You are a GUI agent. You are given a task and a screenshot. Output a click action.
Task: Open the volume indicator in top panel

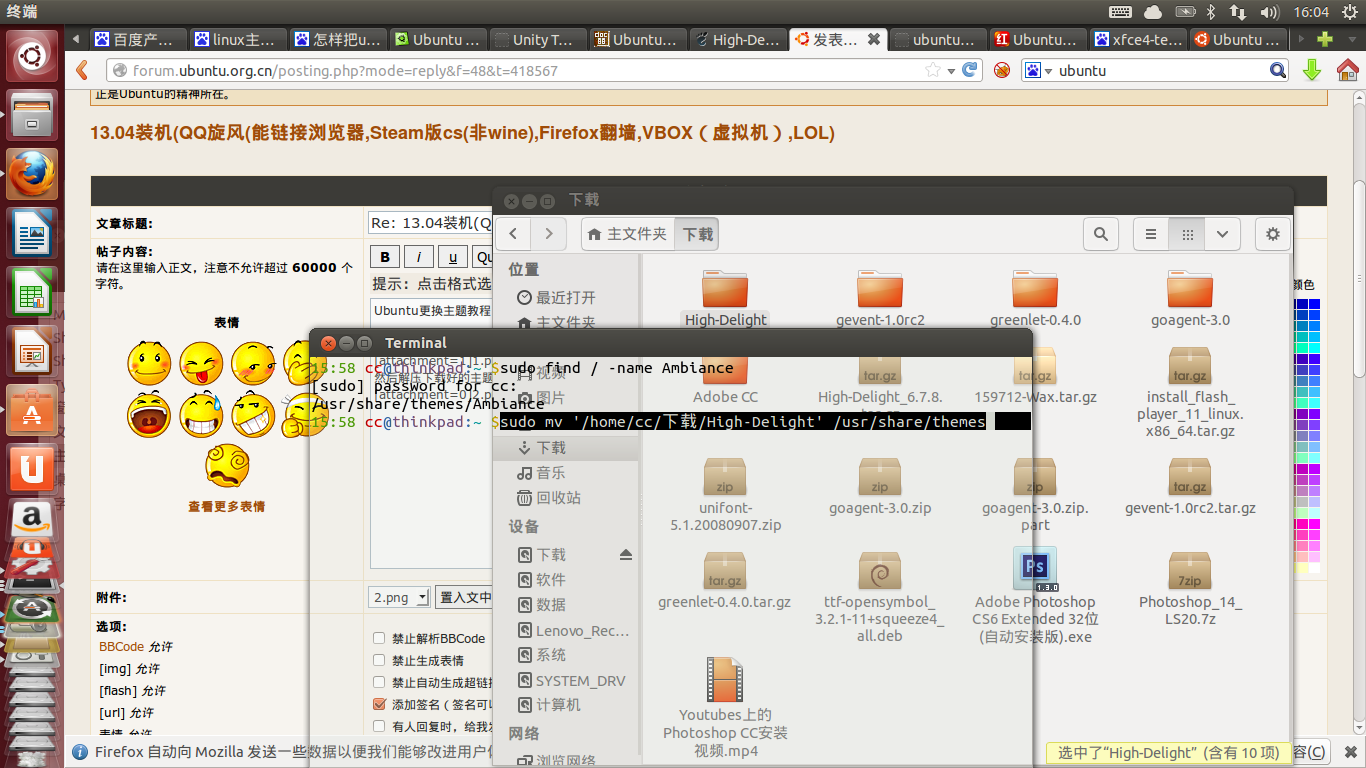click(x=1270, y=12)
